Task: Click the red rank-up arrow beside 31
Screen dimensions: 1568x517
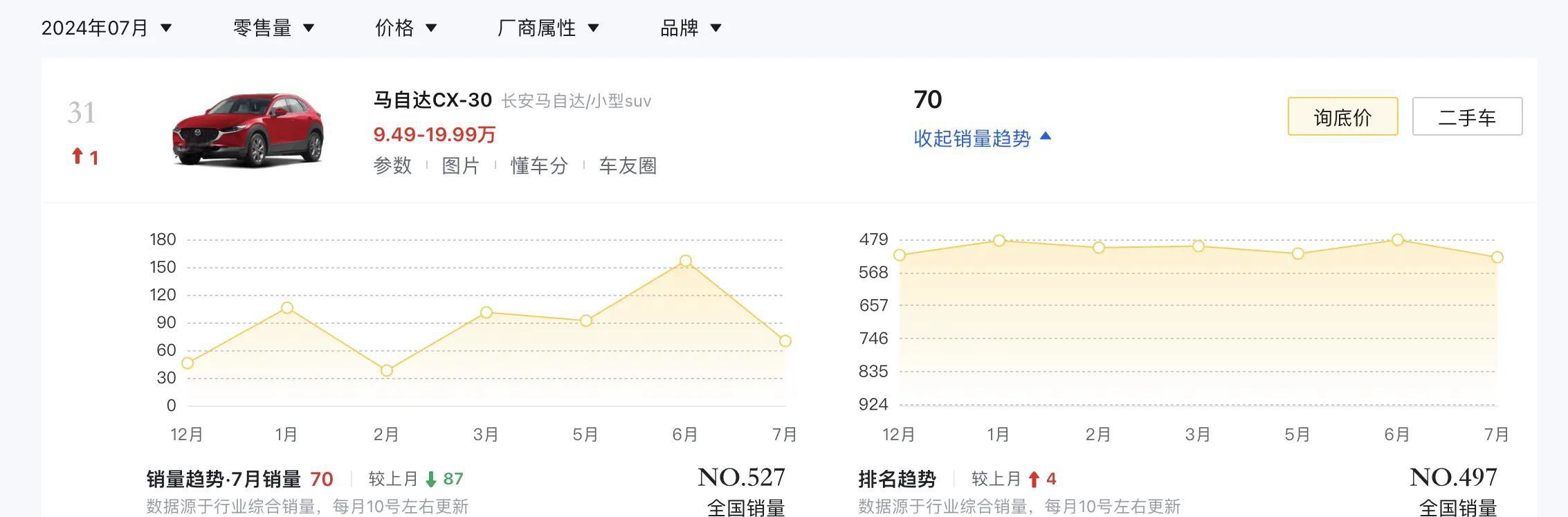Action: 77,156
